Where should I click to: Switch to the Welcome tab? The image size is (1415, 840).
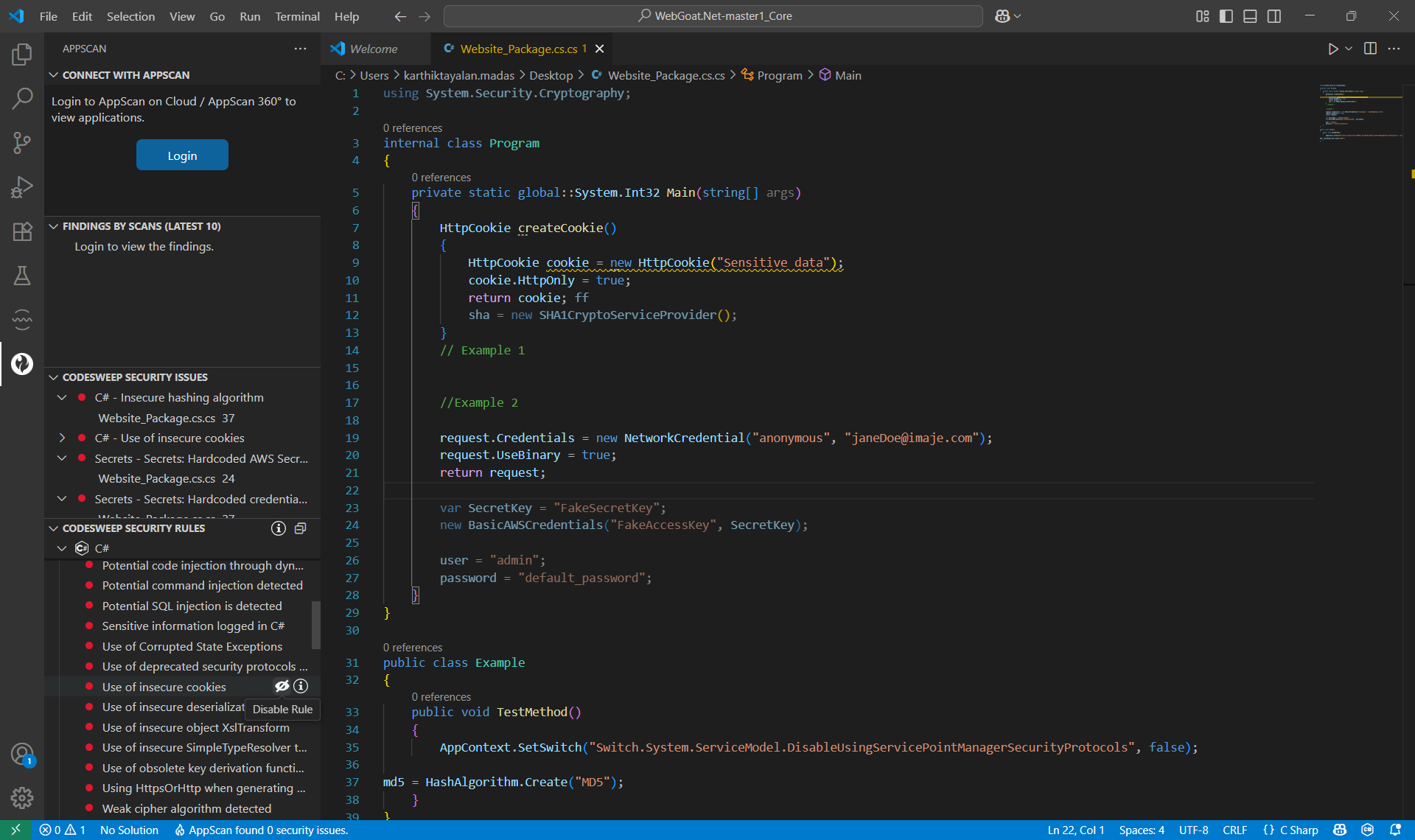pos(373,49)
